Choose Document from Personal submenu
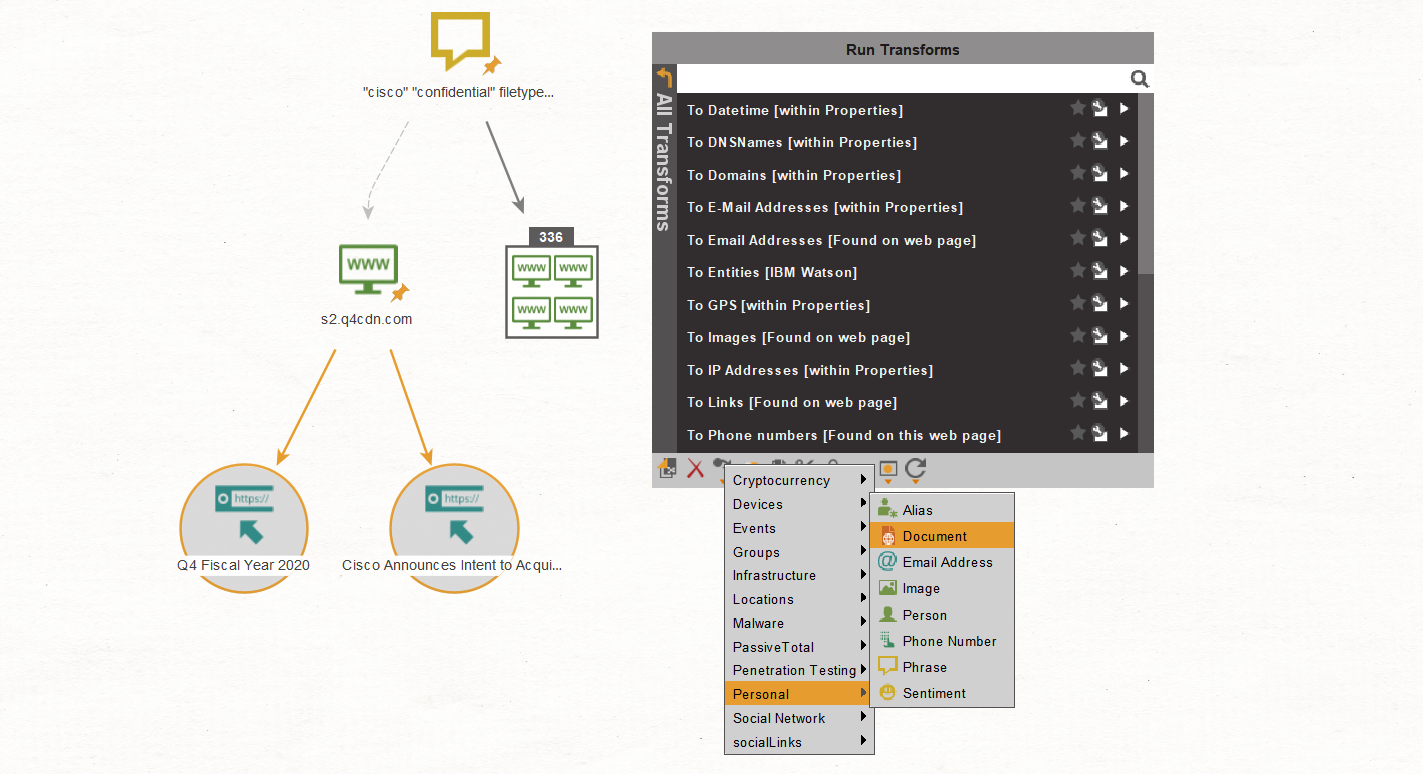1423x774 pixels. coord(942,536)
